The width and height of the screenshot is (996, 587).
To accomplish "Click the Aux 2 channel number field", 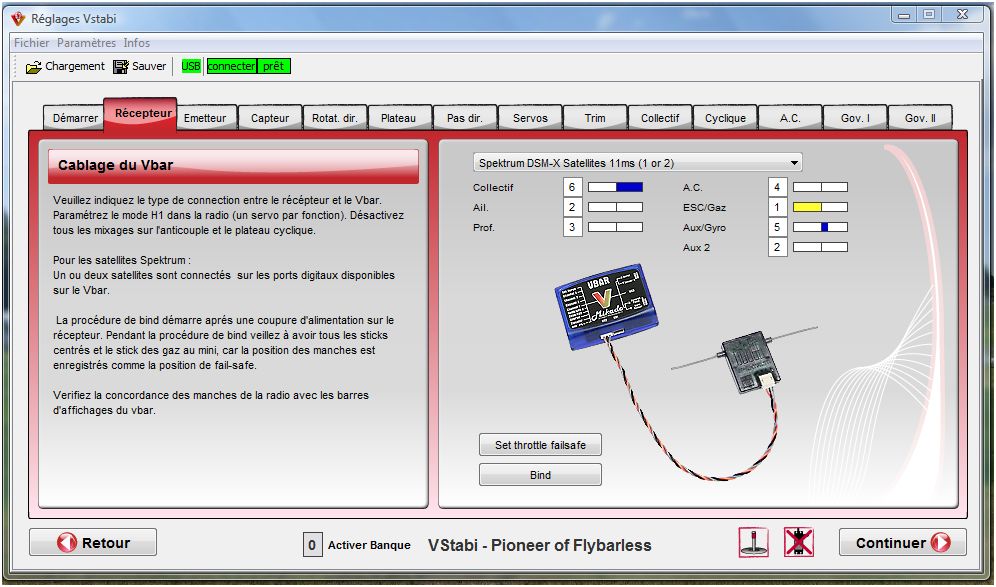I will coord(777,247).
